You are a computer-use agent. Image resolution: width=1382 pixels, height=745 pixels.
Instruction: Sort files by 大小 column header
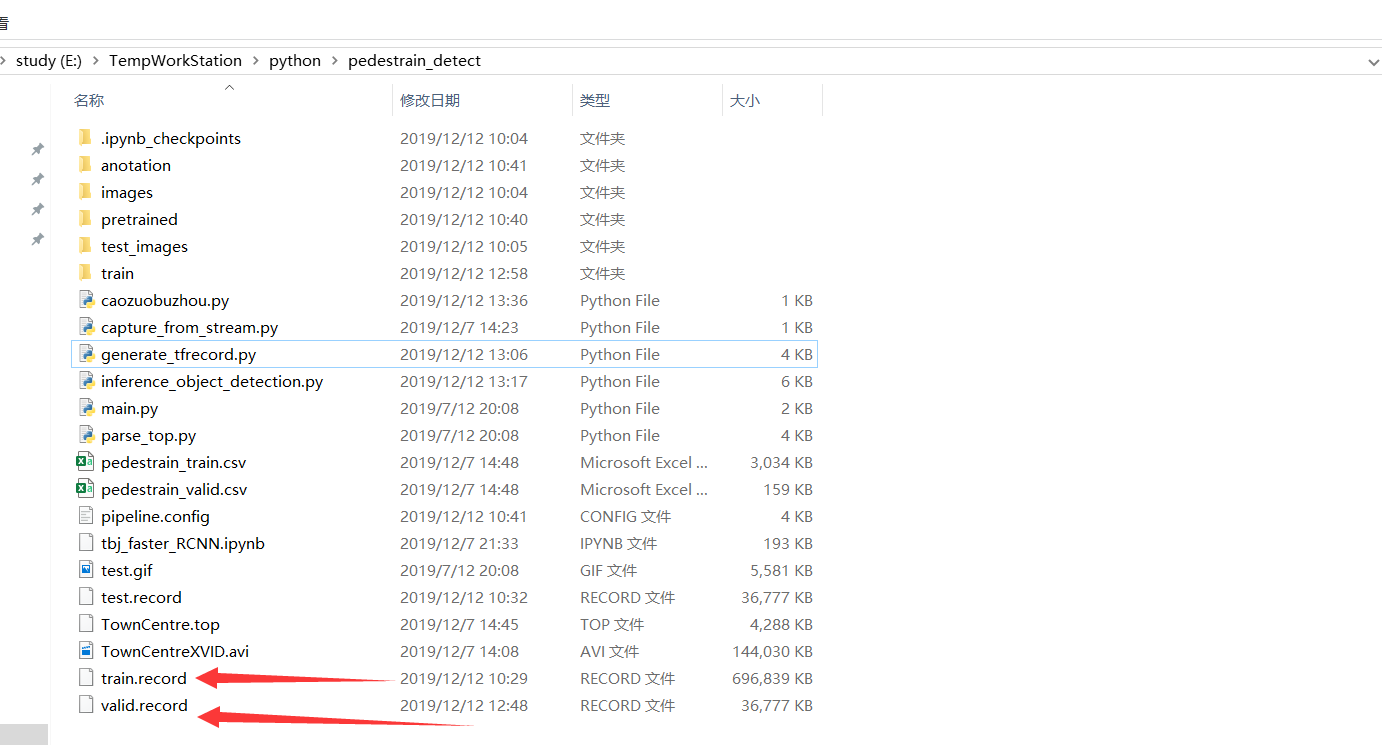click(x=745, y=100)
